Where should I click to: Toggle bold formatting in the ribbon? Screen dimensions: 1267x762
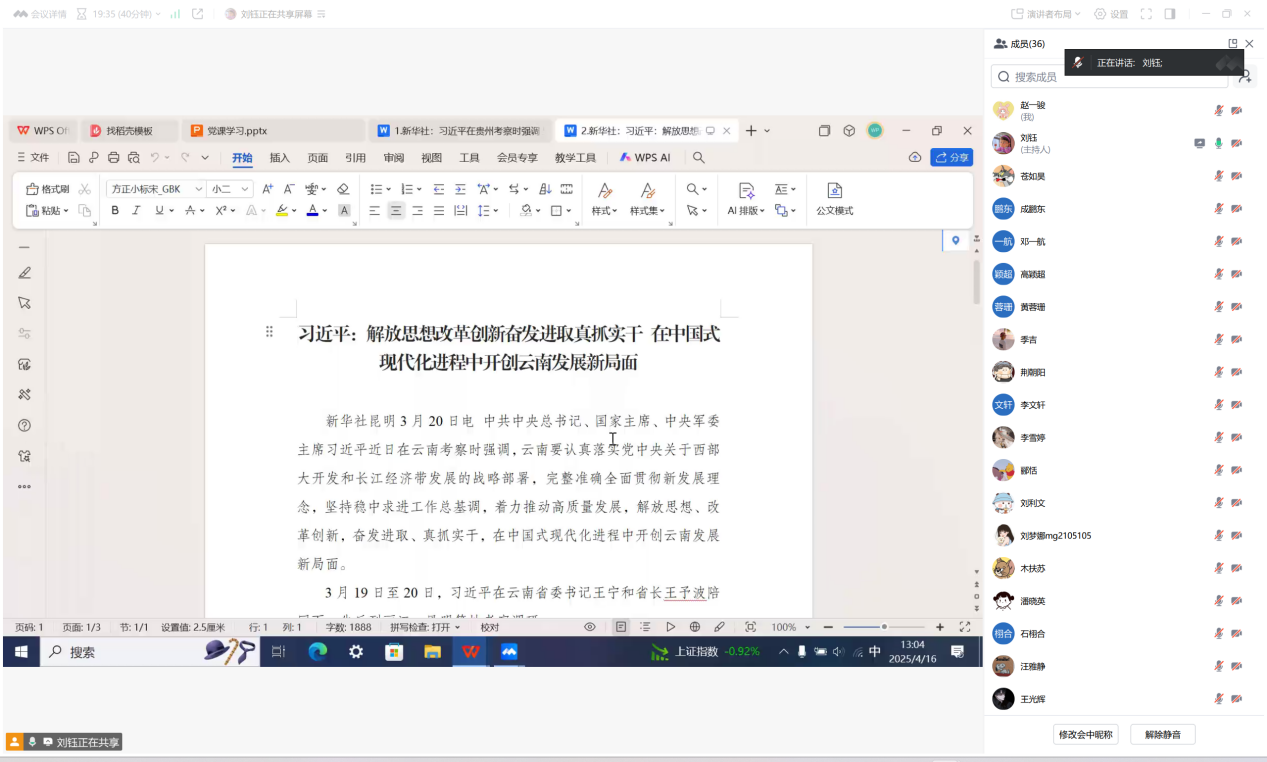coord(115,211)
